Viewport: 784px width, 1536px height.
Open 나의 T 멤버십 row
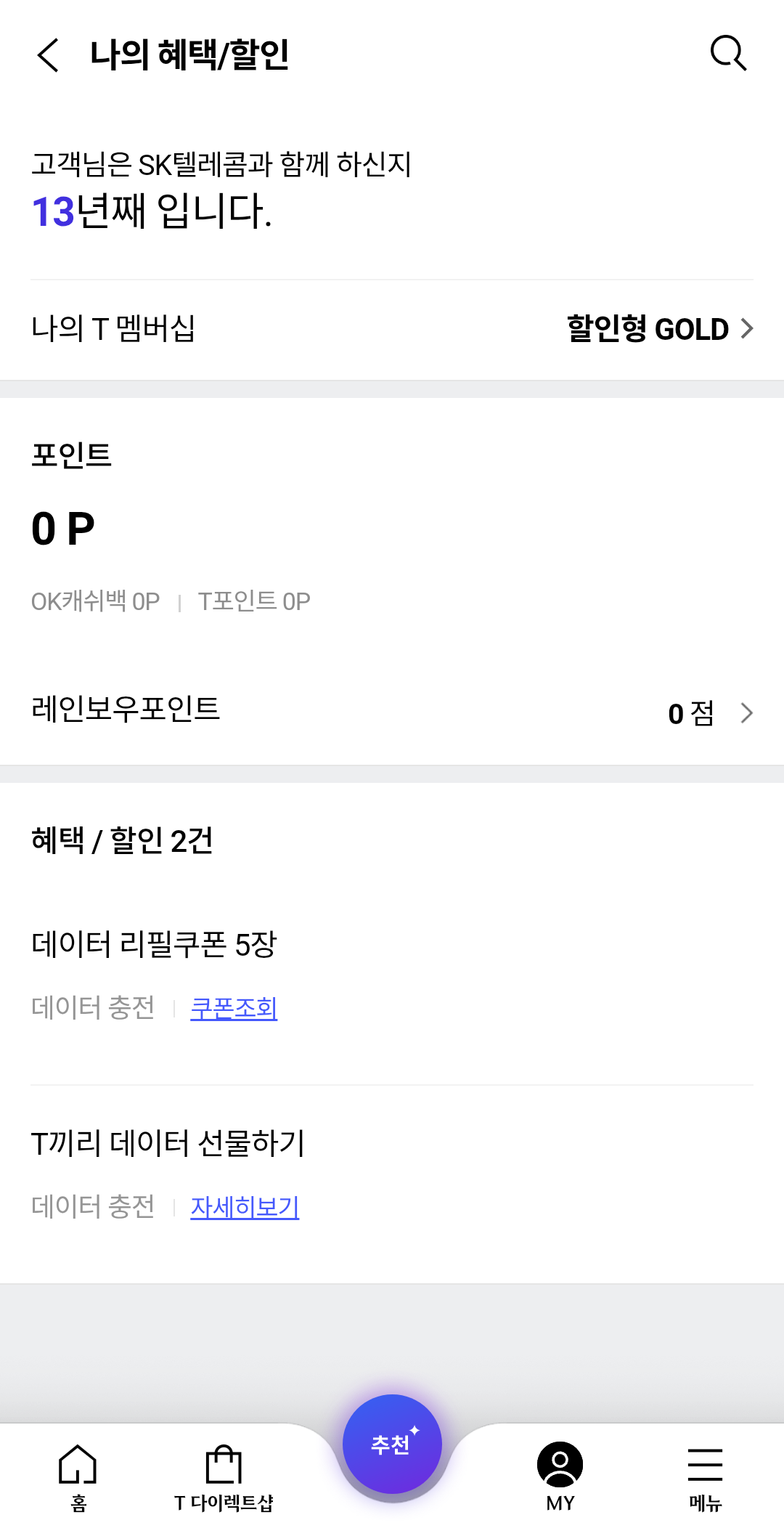tap(392, 328)
